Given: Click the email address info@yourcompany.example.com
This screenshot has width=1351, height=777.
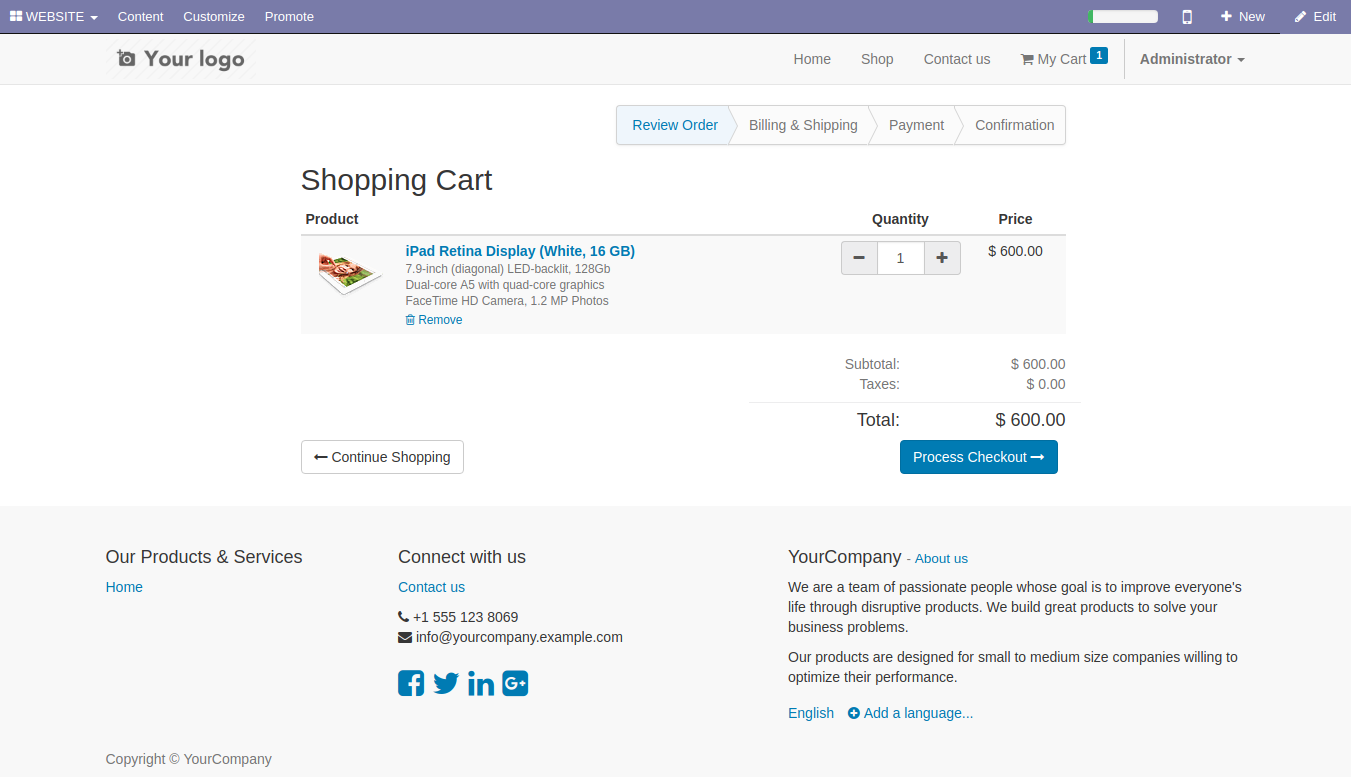Looking at the screenshot, I should tap(519, 637).
